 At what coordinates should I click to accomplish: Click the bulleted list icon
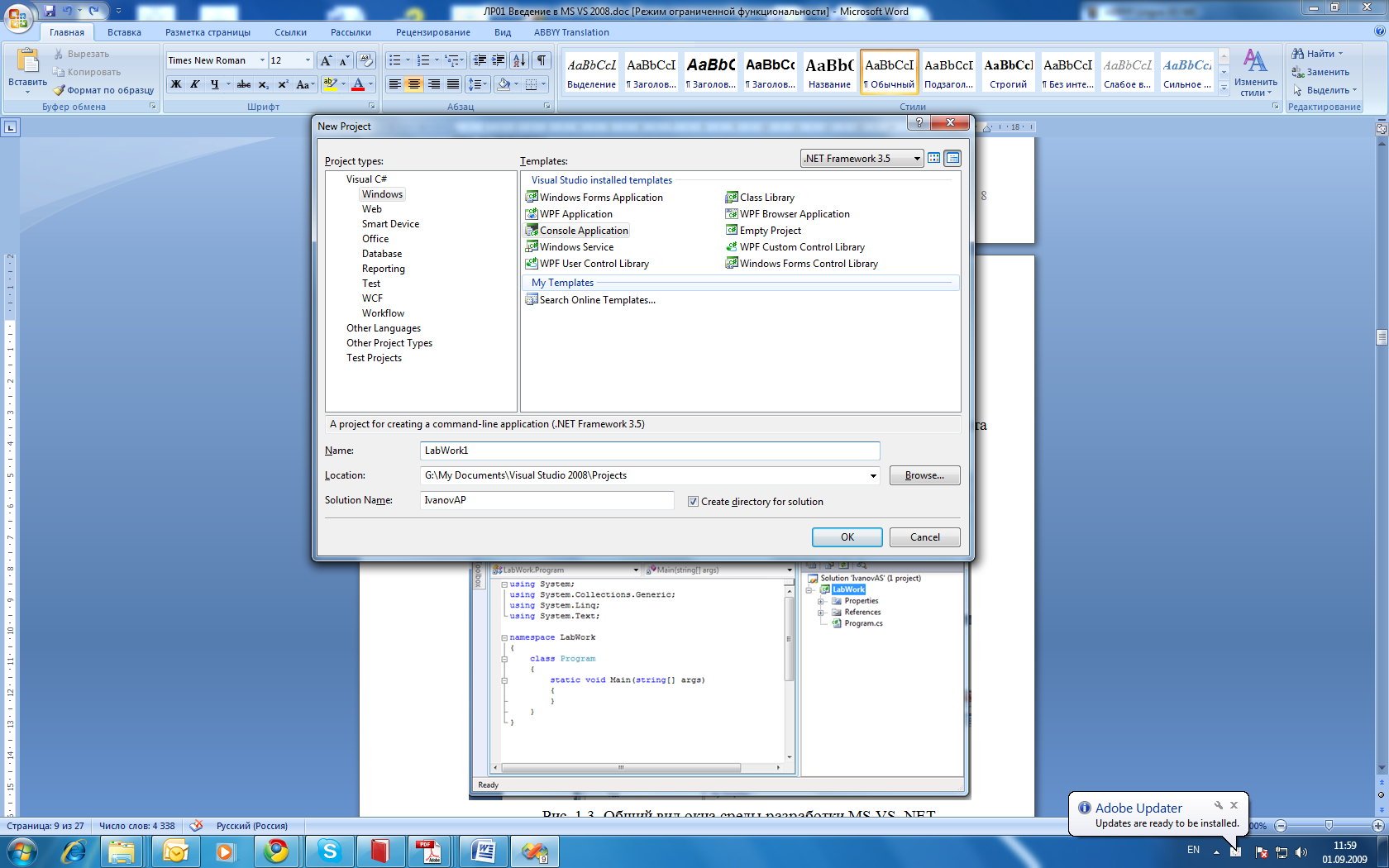click(x=395, y=60)
